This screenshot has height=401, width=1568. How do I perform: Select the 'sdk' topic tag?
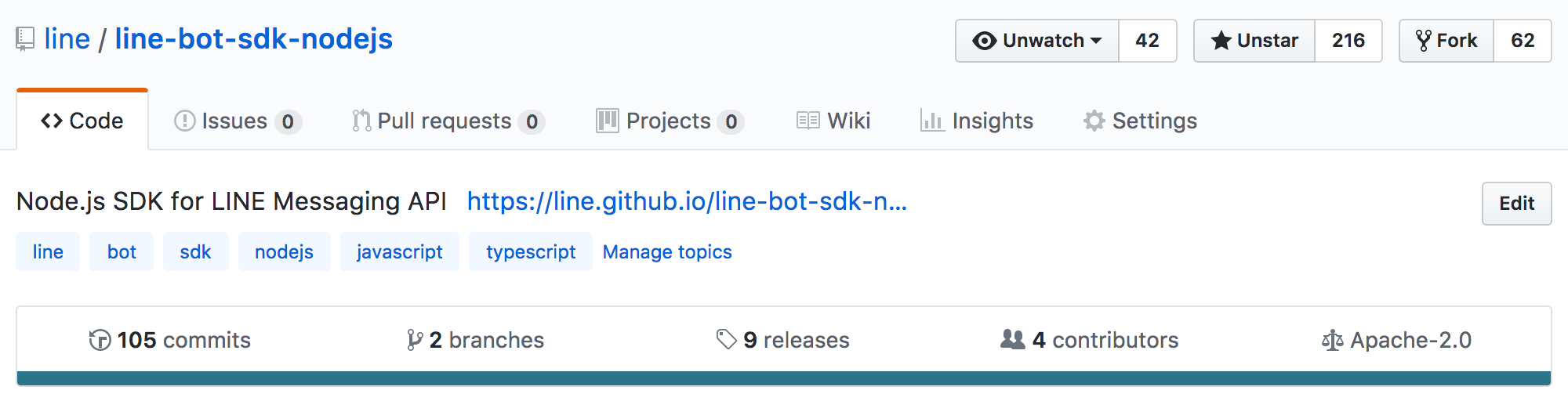coord(195,251)
